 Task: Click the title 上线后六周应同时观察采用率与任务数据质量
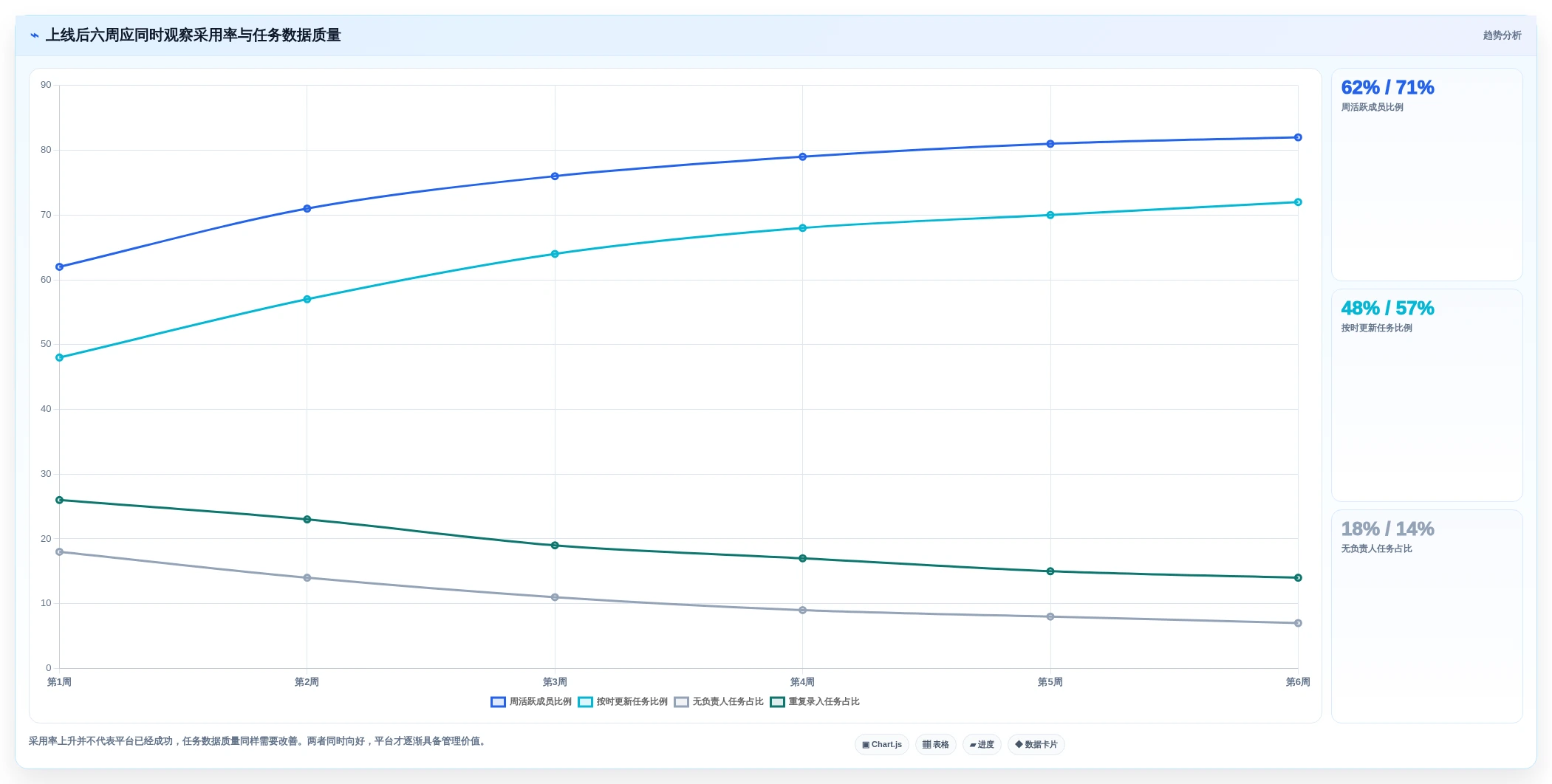coord(194,35)
